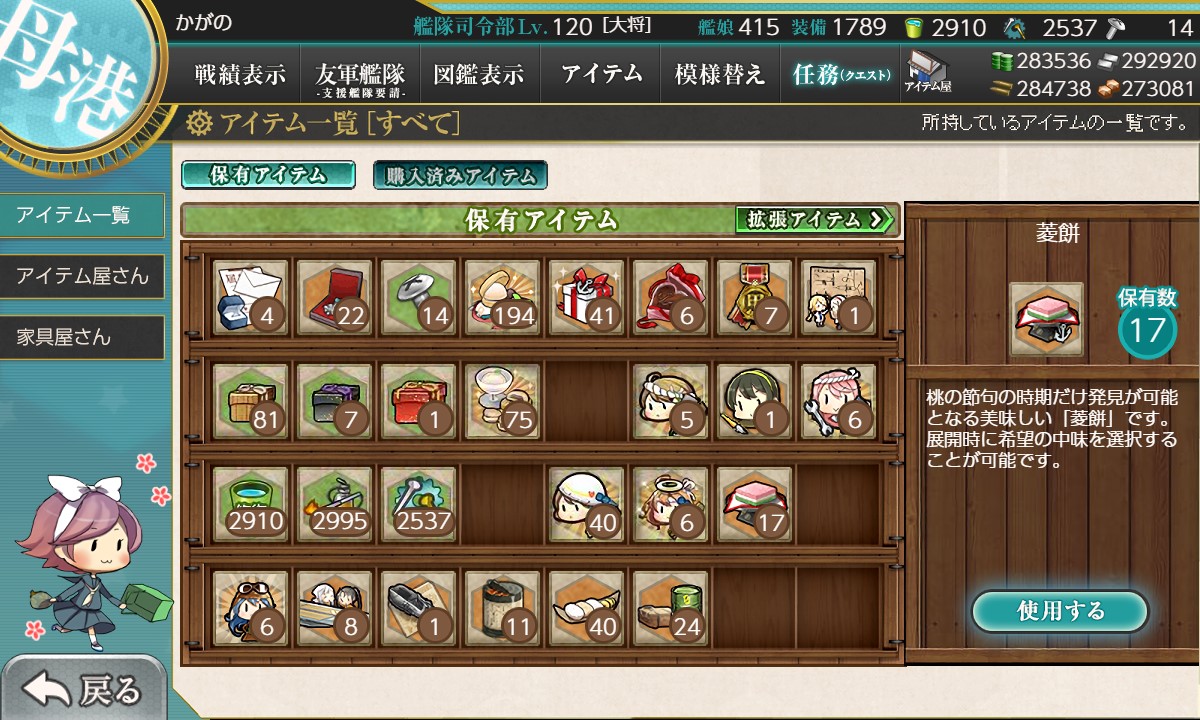Select アイテム屋さん in the sidebar
Viewport: 1200px width, 720px height.
[82, 276]
